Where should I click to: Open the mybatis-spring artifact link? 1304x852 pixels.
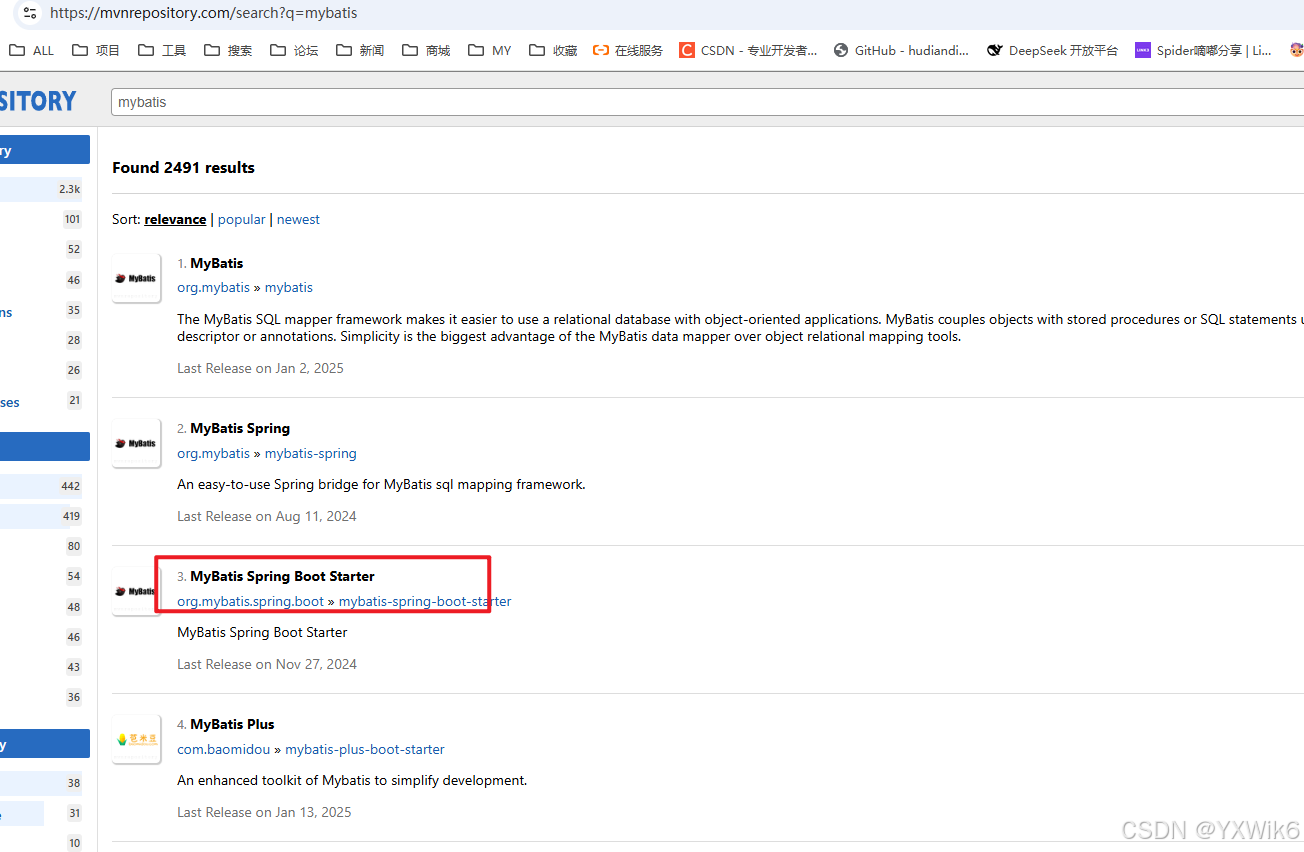pos(311,453)
